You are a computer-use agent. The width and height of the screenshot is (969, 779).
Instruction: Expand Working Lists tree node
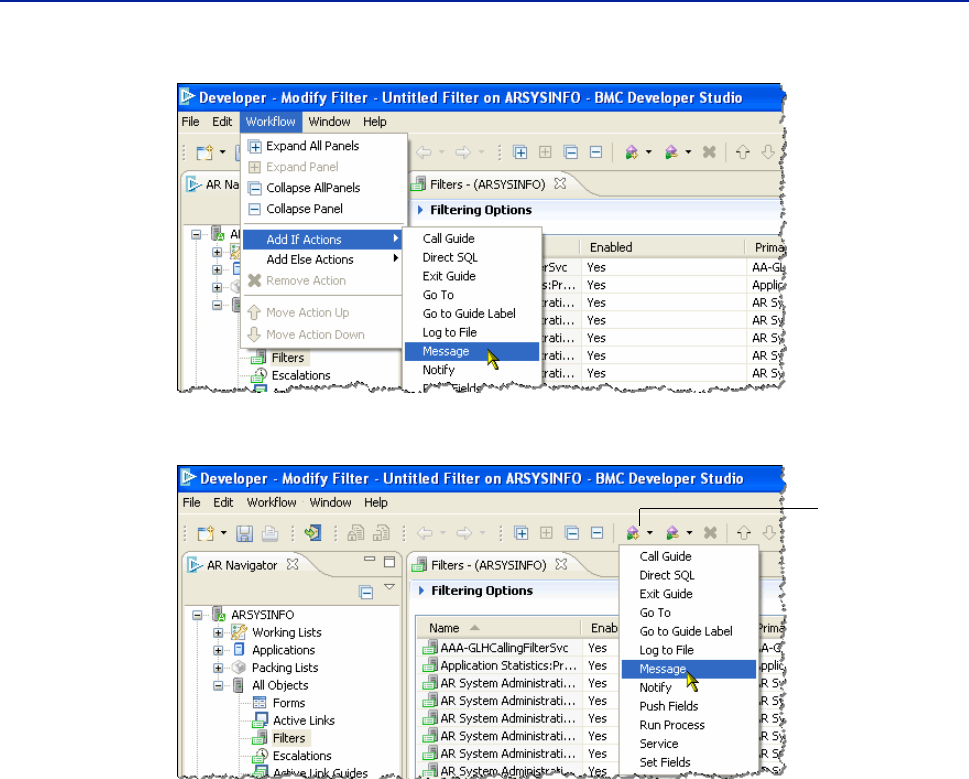pos(218,633)
